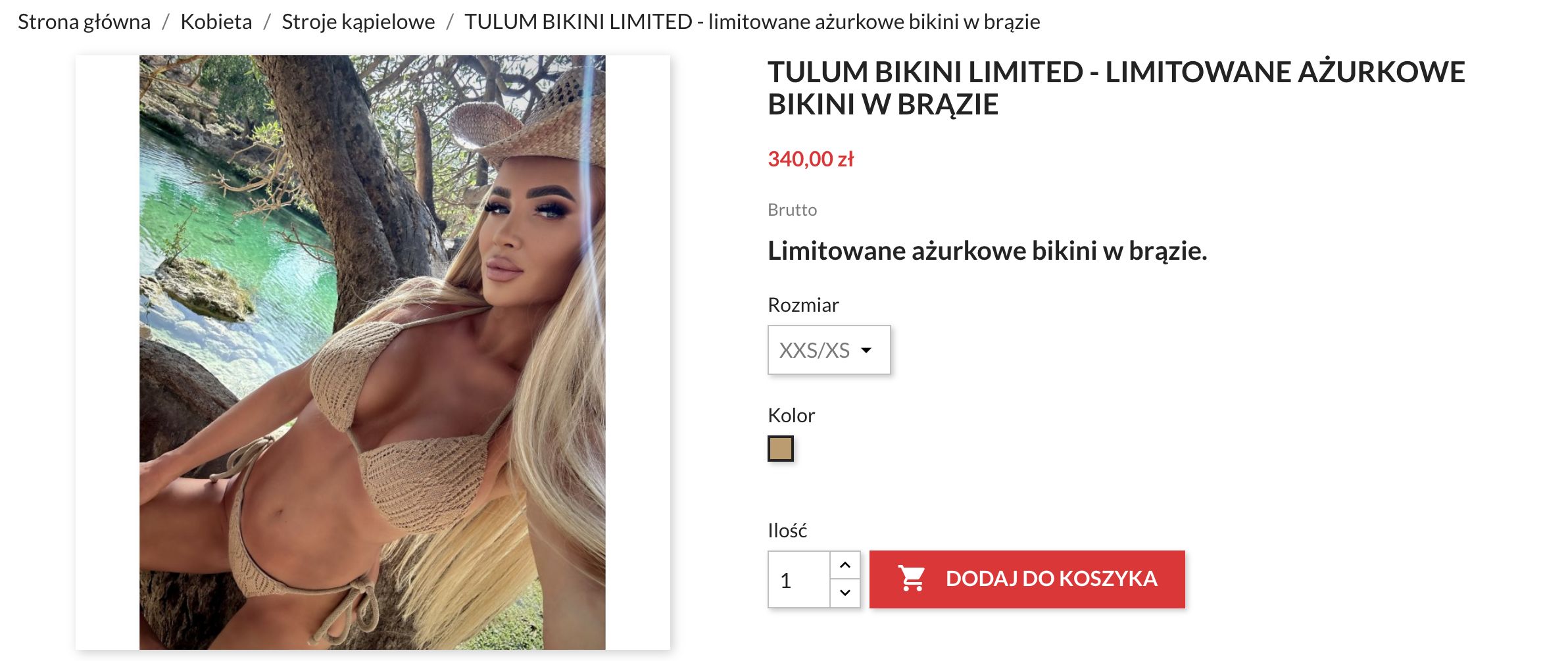Add product with DODAJ DO KOSZYKA
This screenshot has width=1568, height=661.
(1027, 579)
